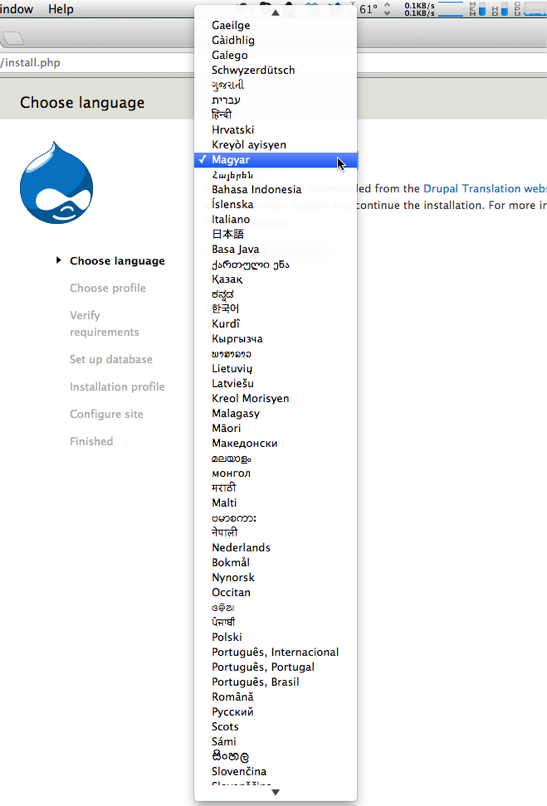Click the dropdown scroll-up arrow
The width and height of the screenshot is (547, 806).
pos(276,12)
